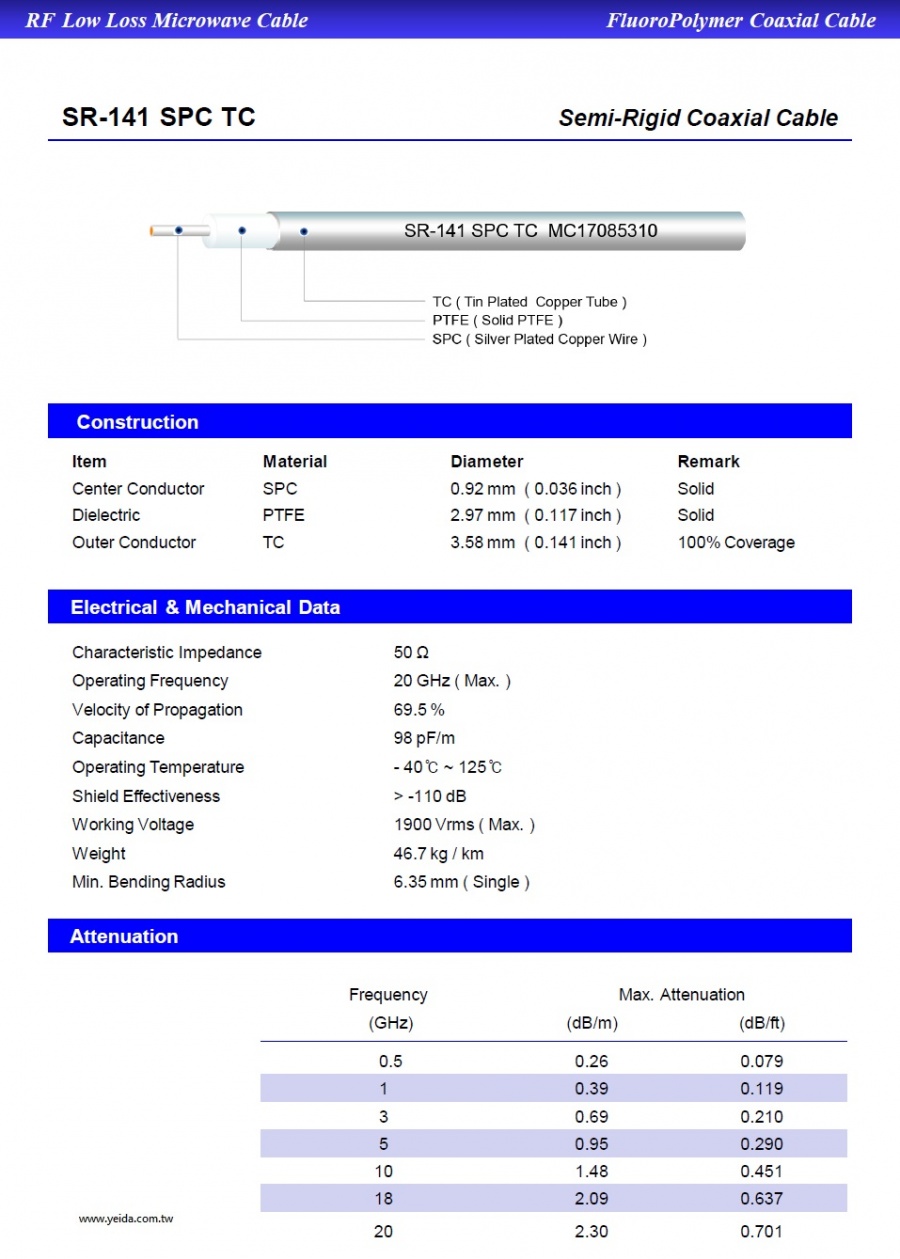
Task: Click the 'Item' column header
Action: click(x=89, y=462)
